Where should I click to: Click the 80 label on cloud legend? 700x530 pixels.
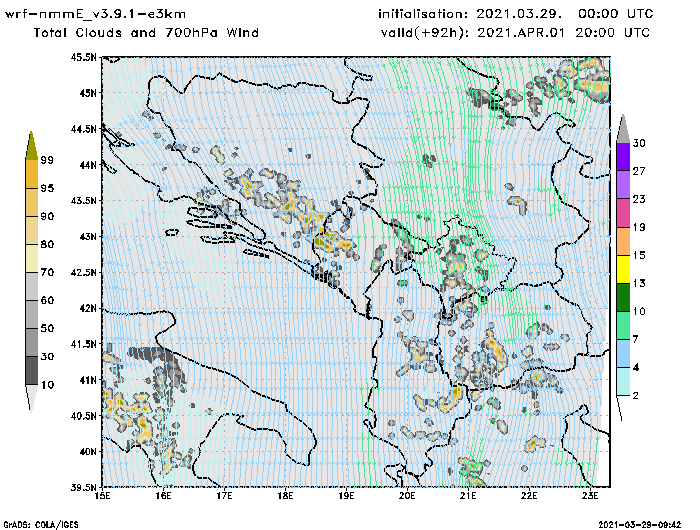(x=47, y=245)
